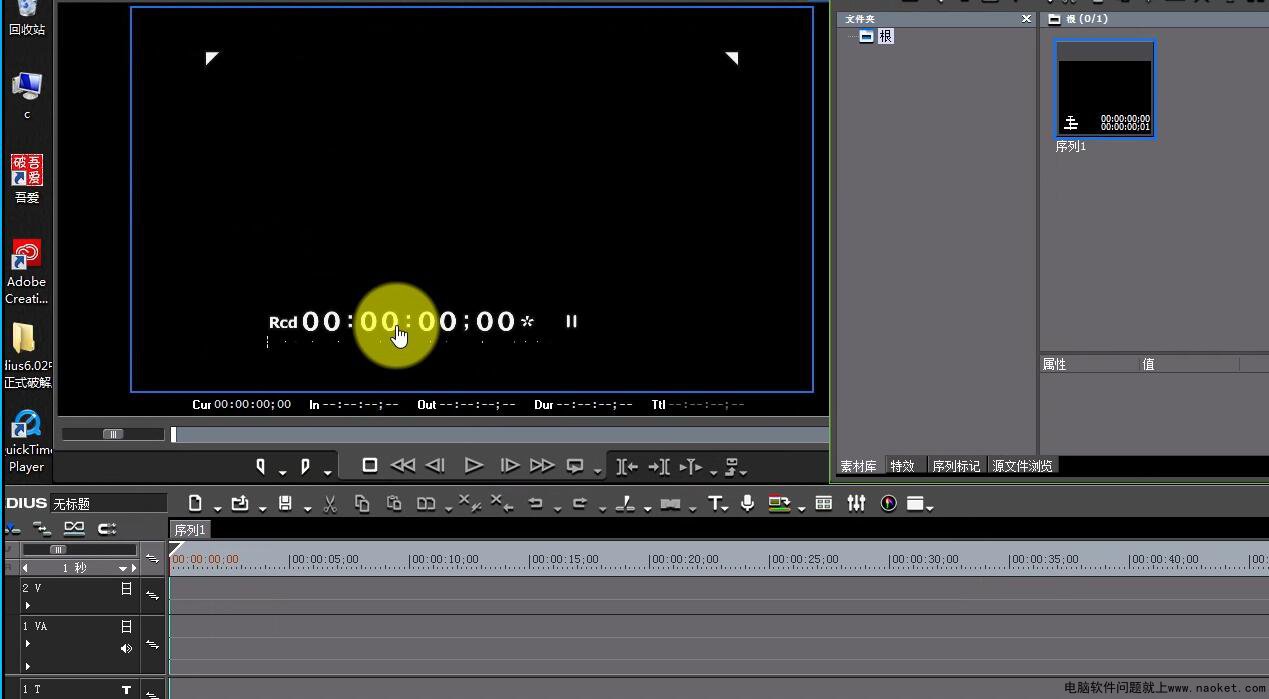Toggle video mute on the 2 V track
1269x699 pixels.
[x=126, y=589]
